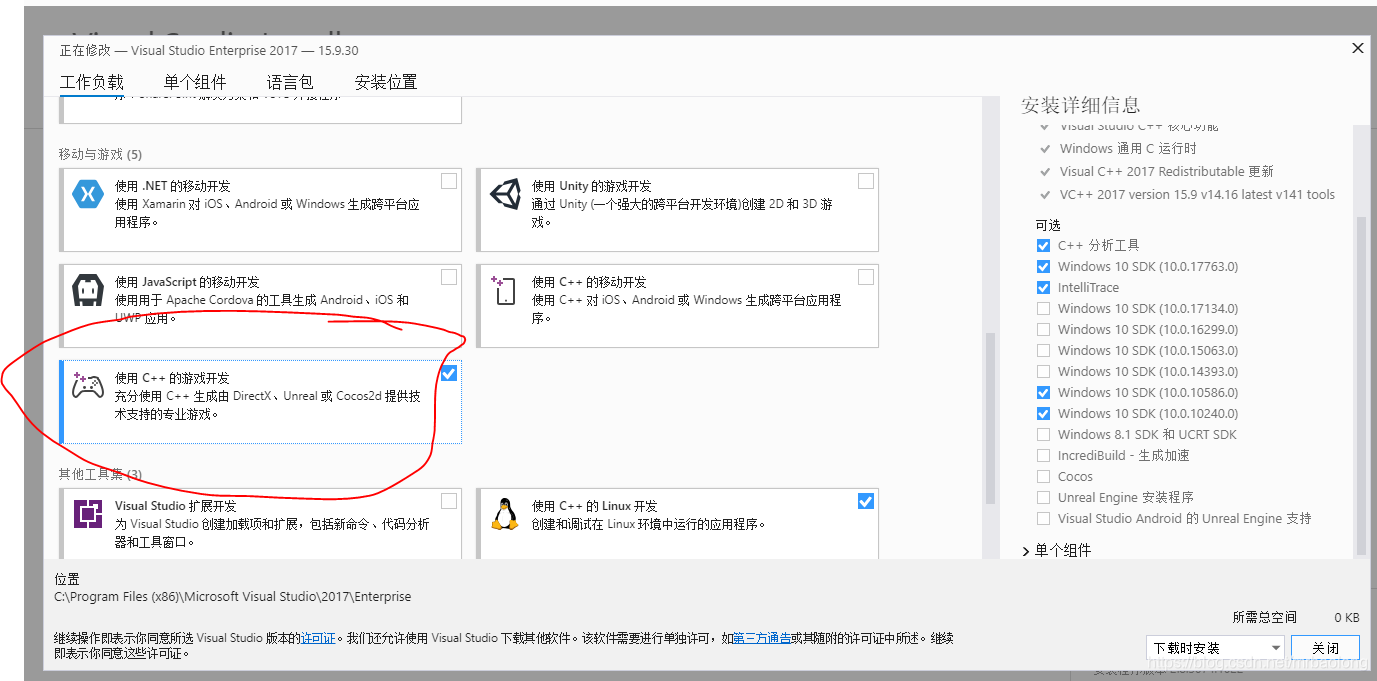
Task: Click the Xamarin .NET mobile development icon
Action: pos(89,194)
